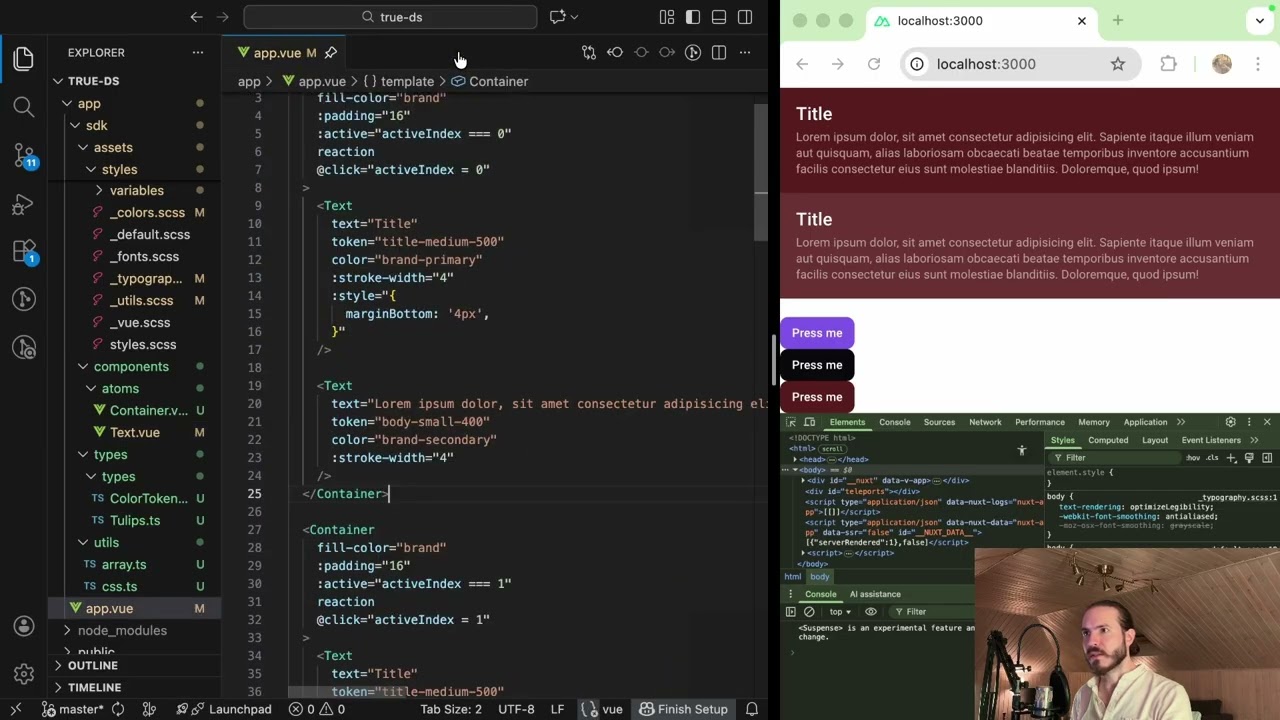Toggle the DevTools device toolbar

pyautogui.click(x=809, y=422)
